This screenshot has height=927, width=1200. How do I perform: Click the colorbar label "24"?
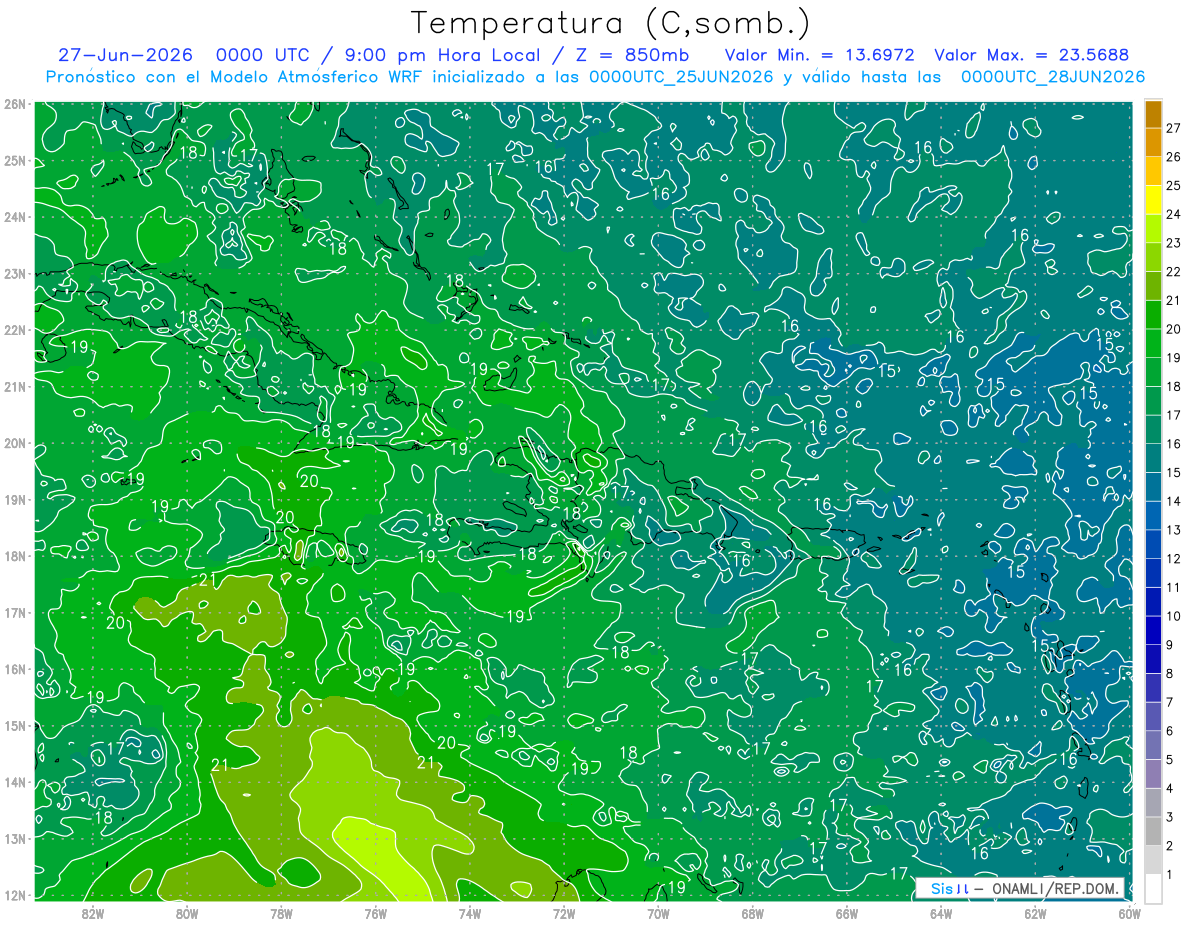pos(1174,215)
